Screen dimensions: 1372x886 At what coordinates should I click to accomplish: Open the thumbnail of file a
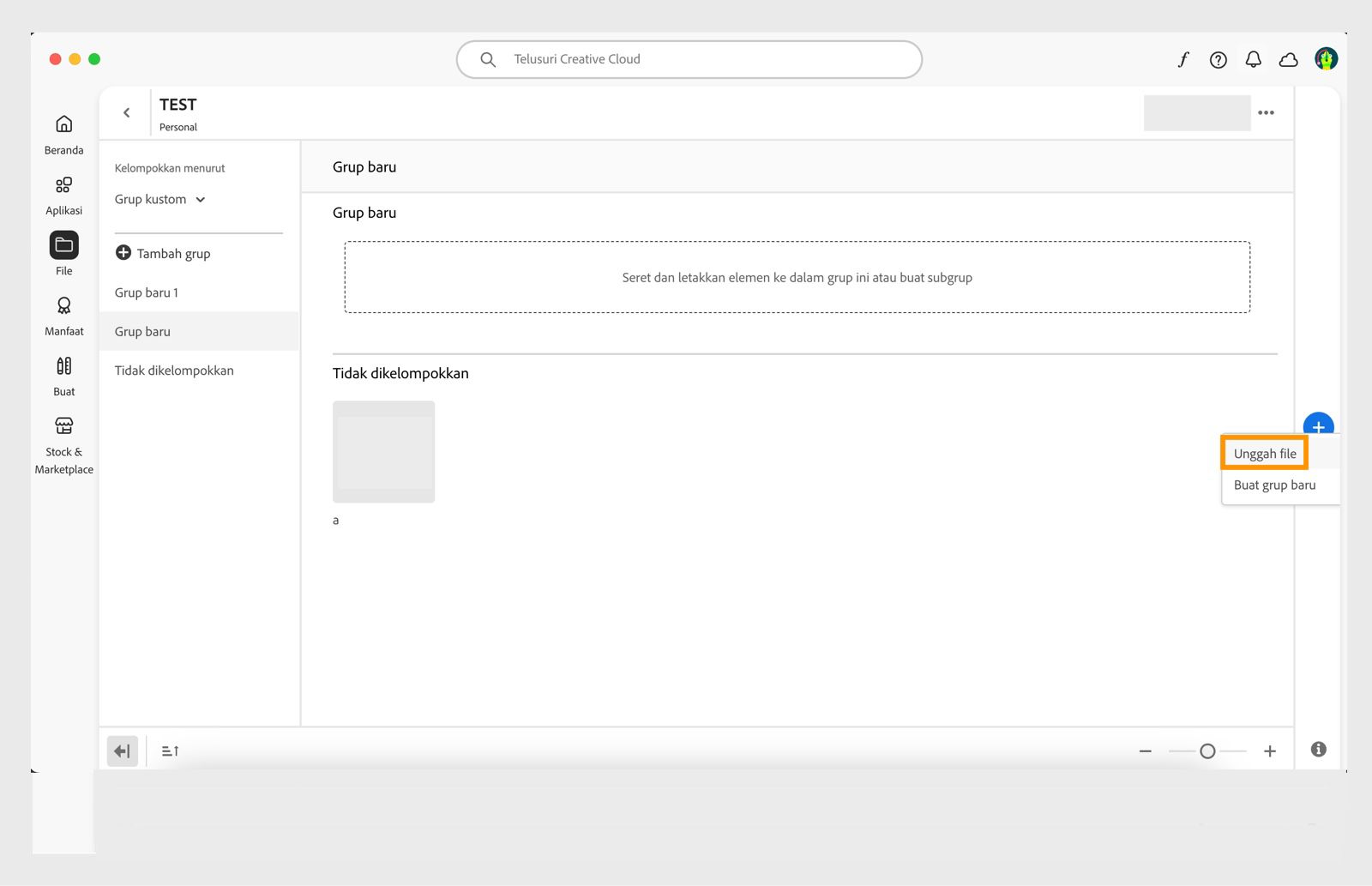[x=383, y=451]
